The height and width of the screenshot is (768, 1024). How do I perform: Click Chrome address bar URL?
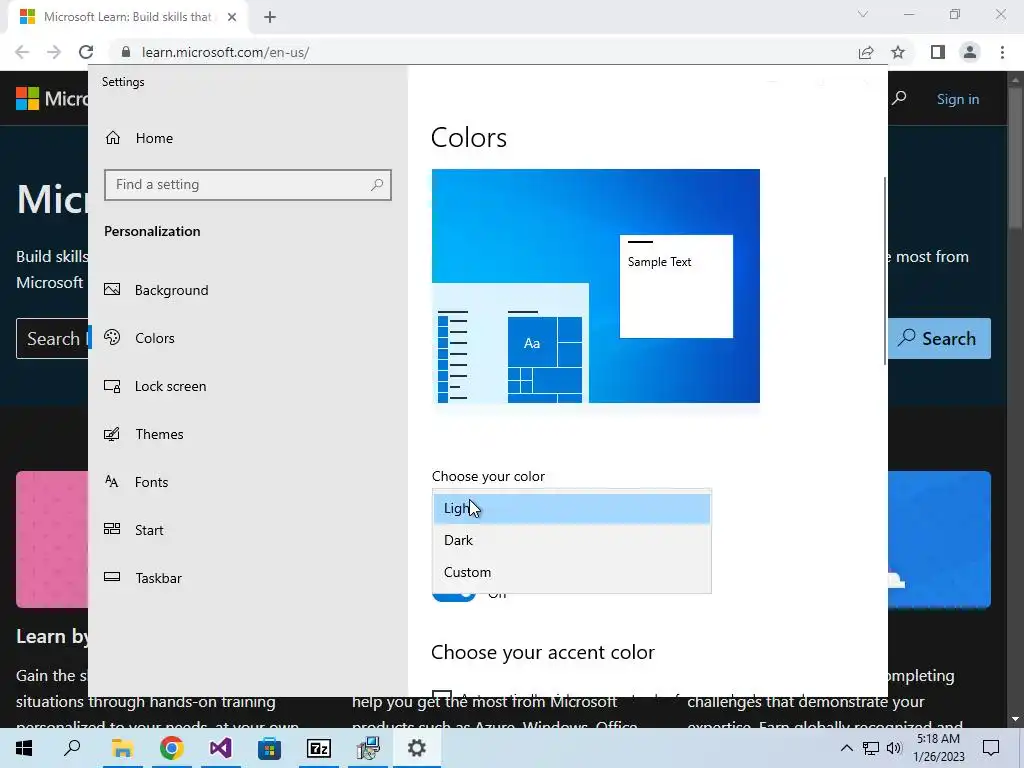225,52
